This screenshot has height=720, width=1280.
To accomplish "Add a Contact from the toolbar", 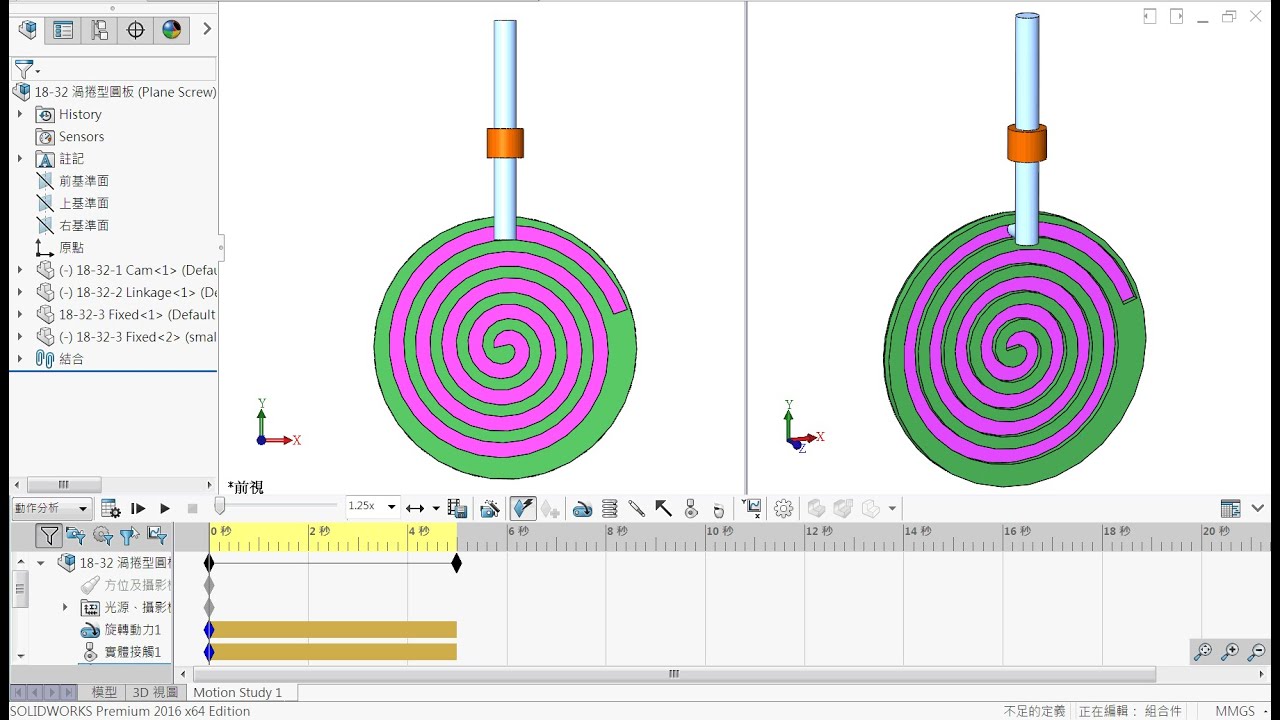I will point(690,508).
